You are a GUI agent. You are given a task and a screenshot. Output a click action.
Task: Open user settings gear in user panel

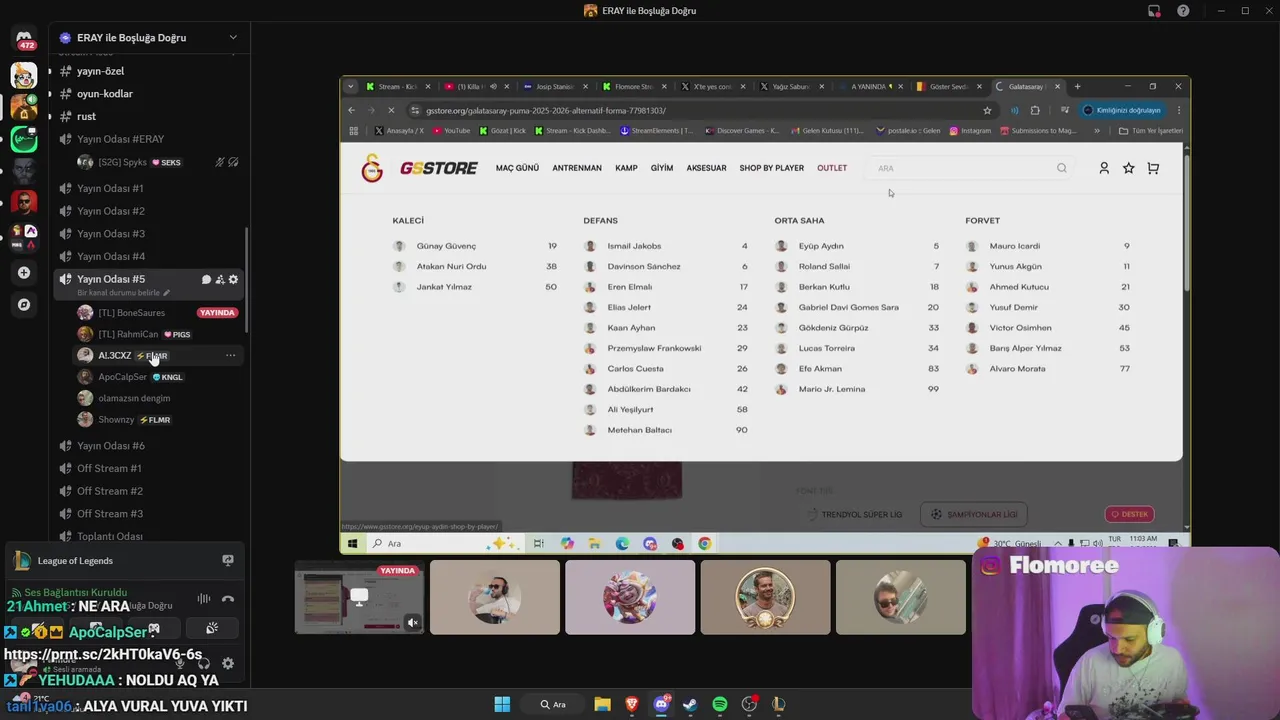pyautogui.click(x=228, y=663)
